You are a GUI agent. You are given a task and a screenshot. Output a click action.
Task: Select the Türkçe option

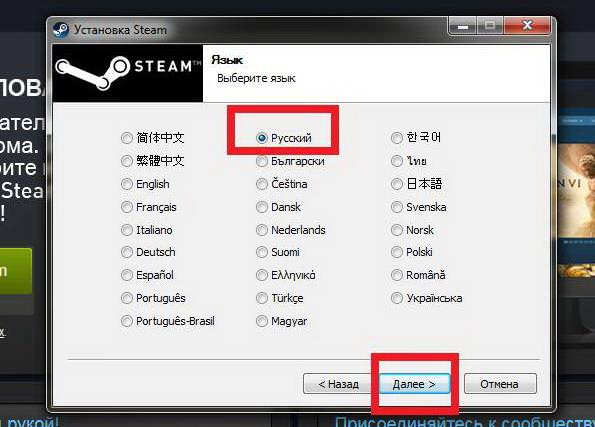[x=262, y=298]
